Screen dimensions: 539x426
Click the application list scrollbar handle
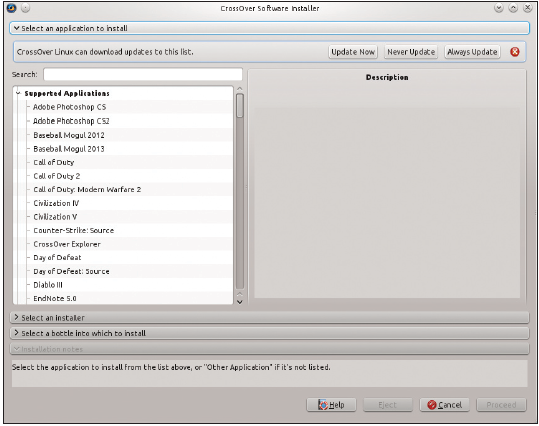point(240,106)
